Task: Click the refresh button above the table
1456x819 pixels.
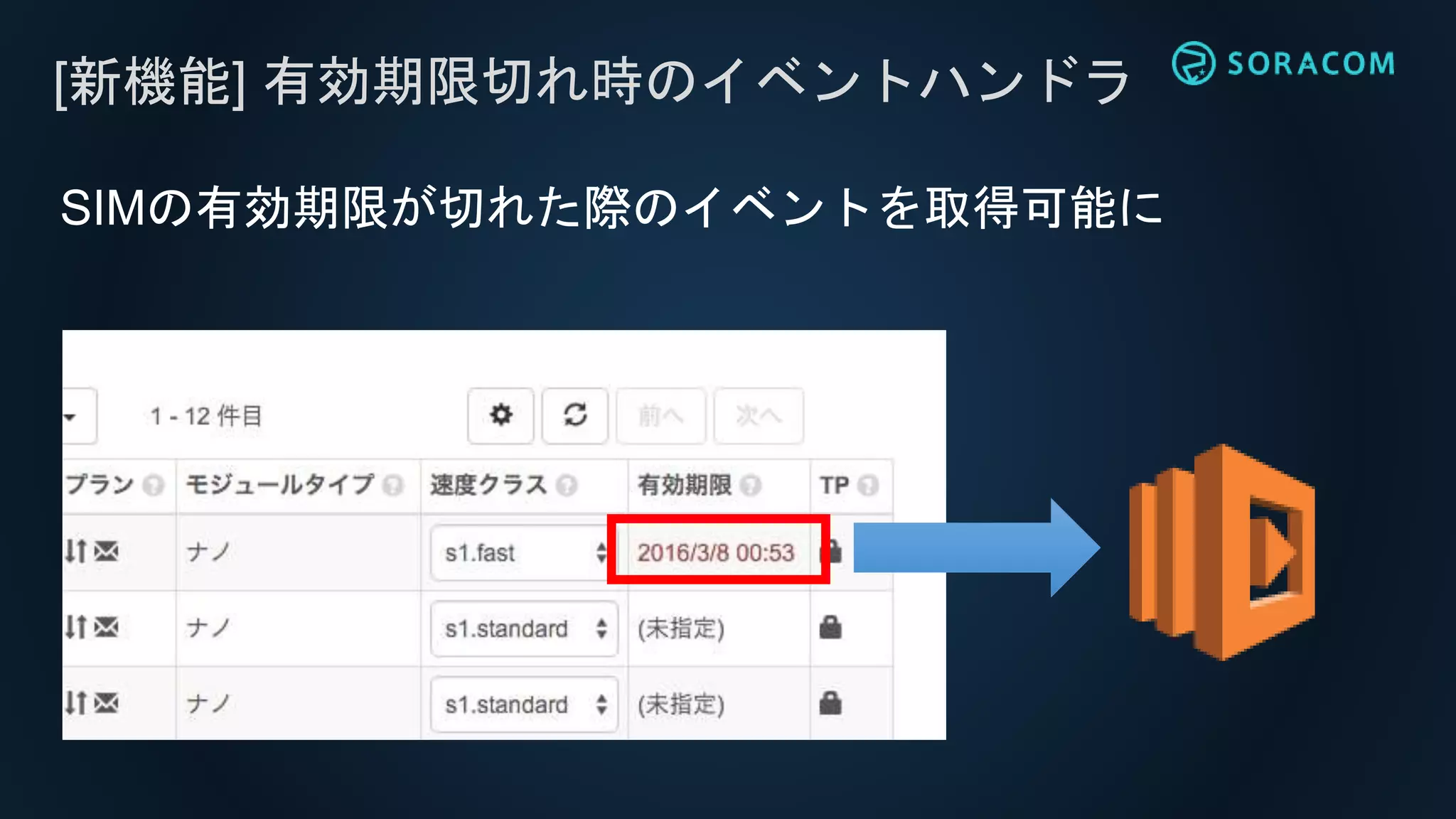Action: [x=575, y=416]
